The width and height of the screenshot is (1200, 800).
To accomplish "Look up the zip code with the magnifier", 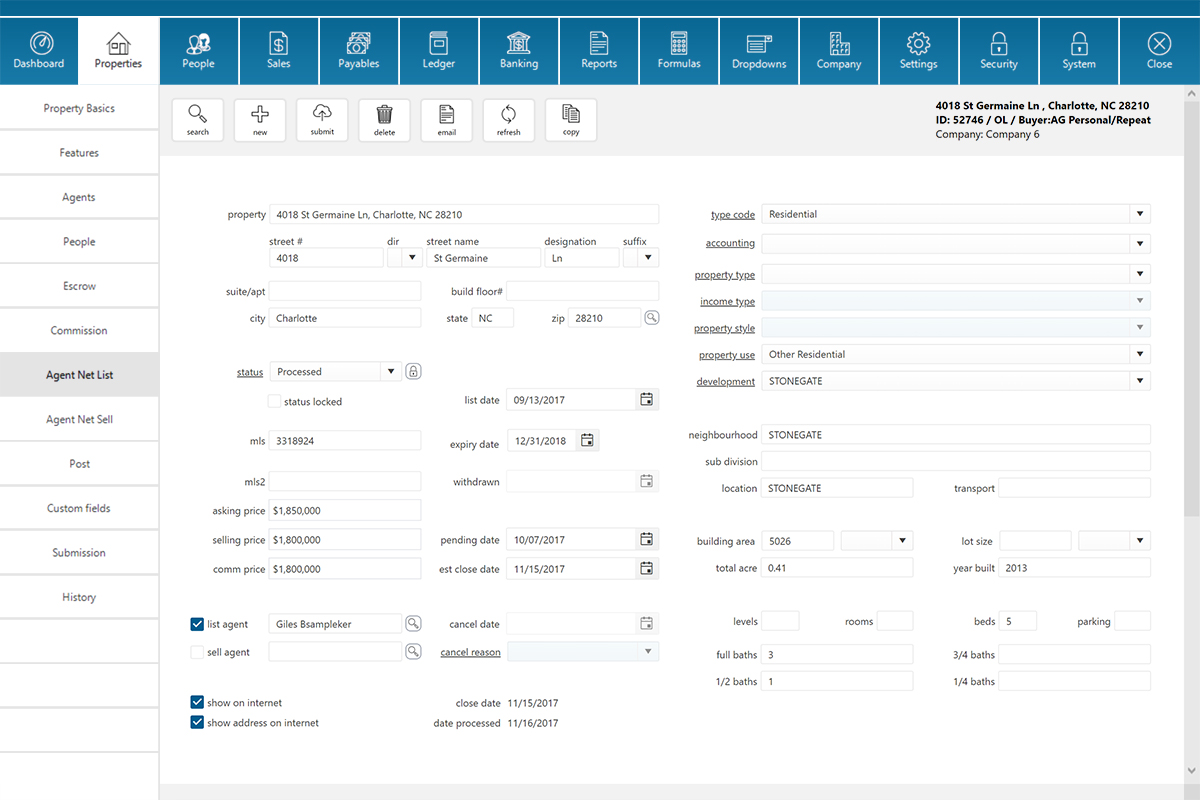I will point(651,318).
